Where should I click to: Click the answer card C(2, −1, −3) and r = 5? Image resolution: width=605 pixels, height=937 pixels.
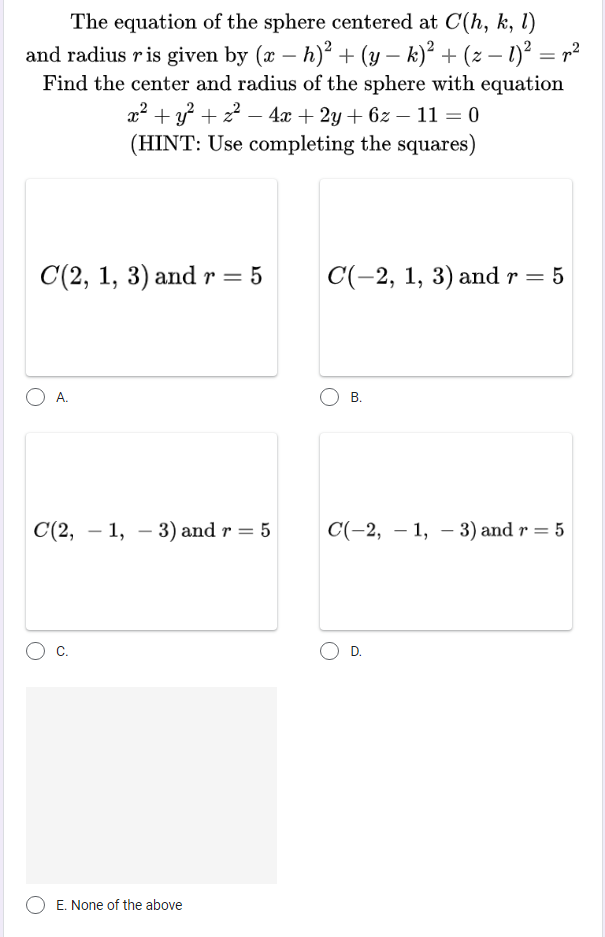[x=151, y=532]
